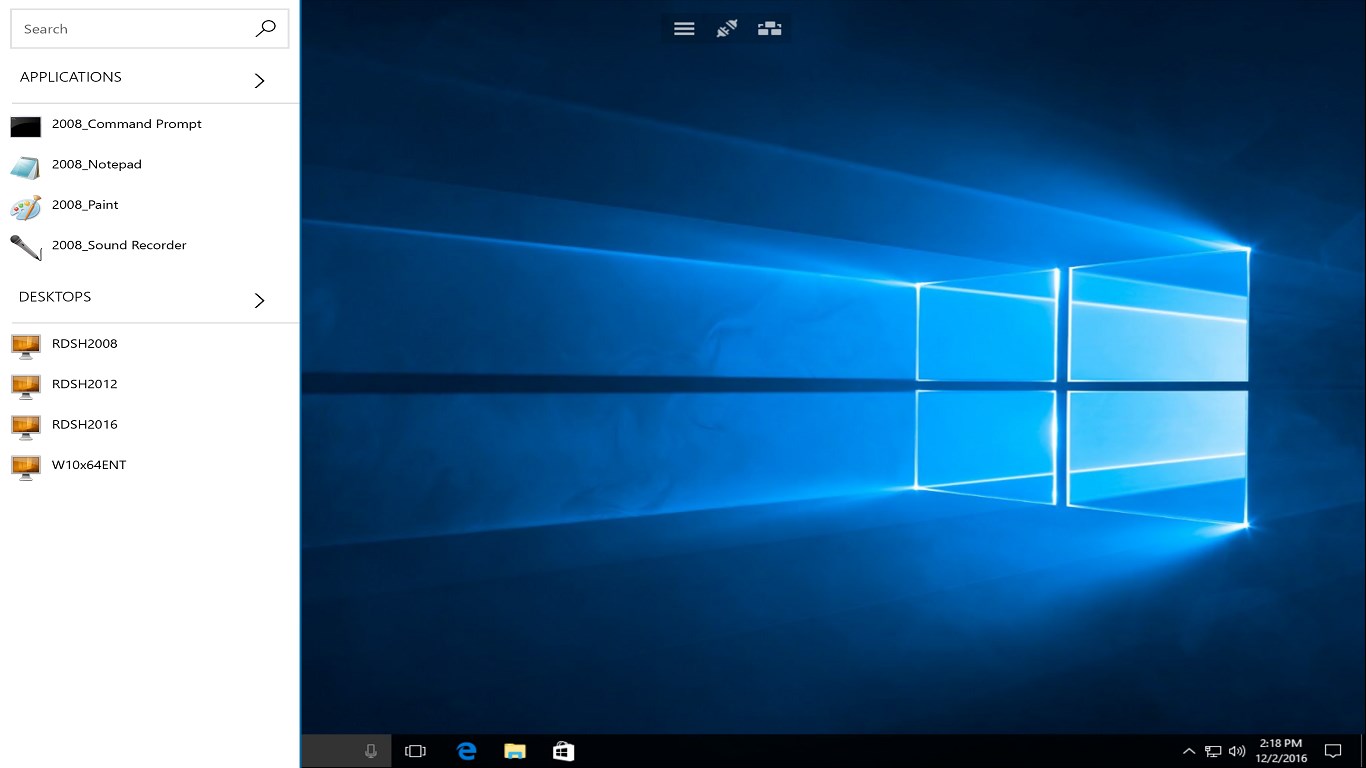The height and width of the screenshot is (768, 1366).
Task: Select the 2008_Notepad label
Action: tap(97, 164)
